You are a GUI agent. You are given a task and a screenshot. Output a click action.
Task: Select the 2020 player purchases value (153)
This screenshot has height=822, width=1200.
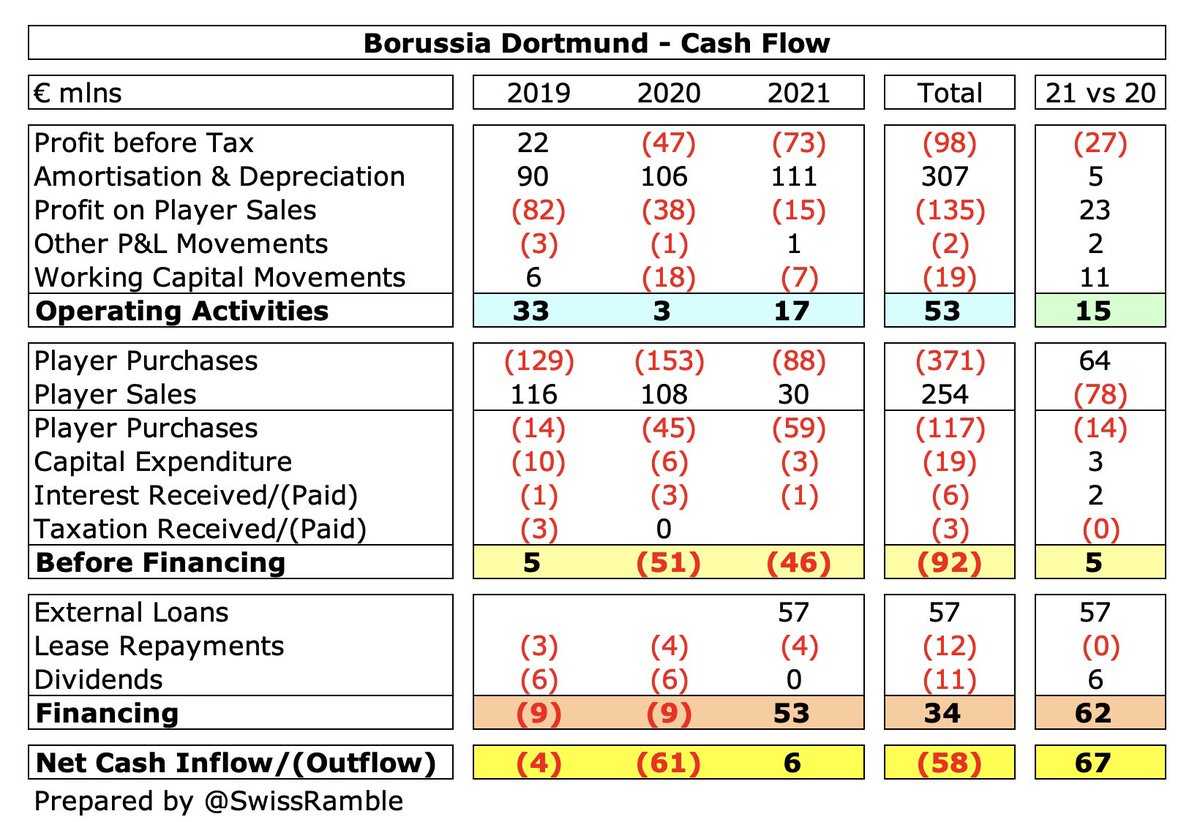(x=670, y=361)
